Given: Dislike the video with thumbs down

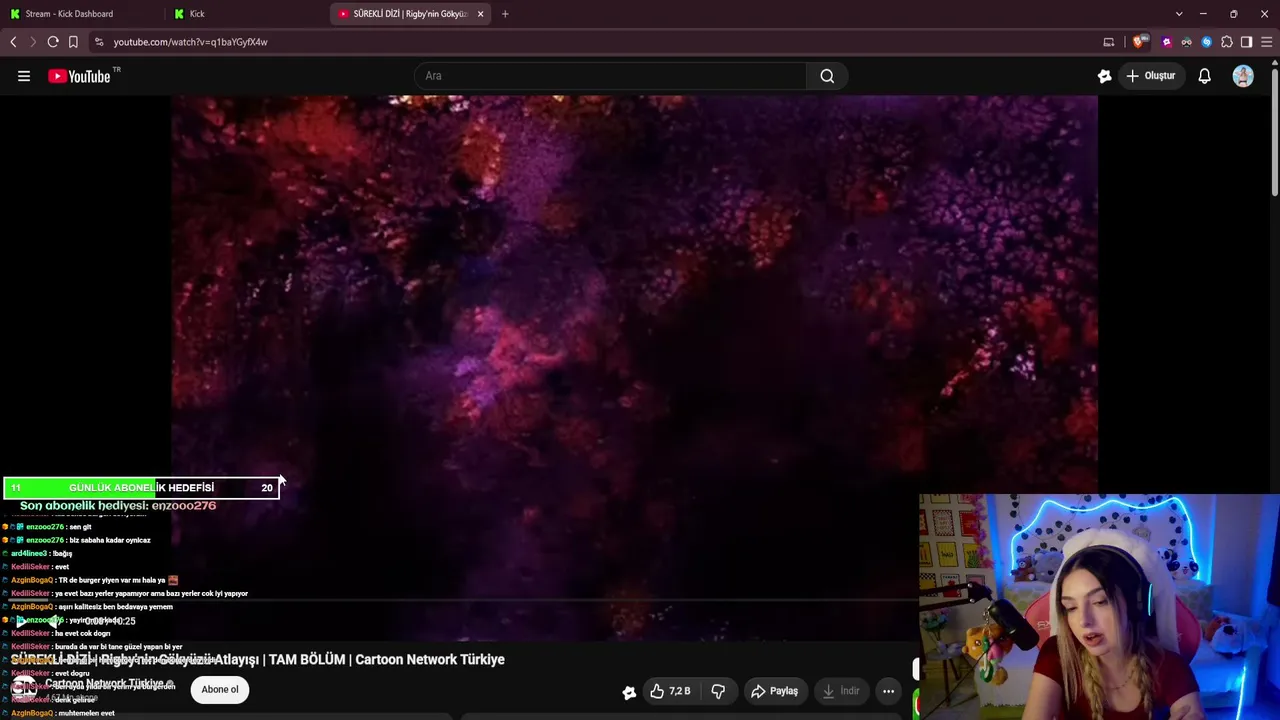Looking at the screenshot, I should (x=718, y=691).
